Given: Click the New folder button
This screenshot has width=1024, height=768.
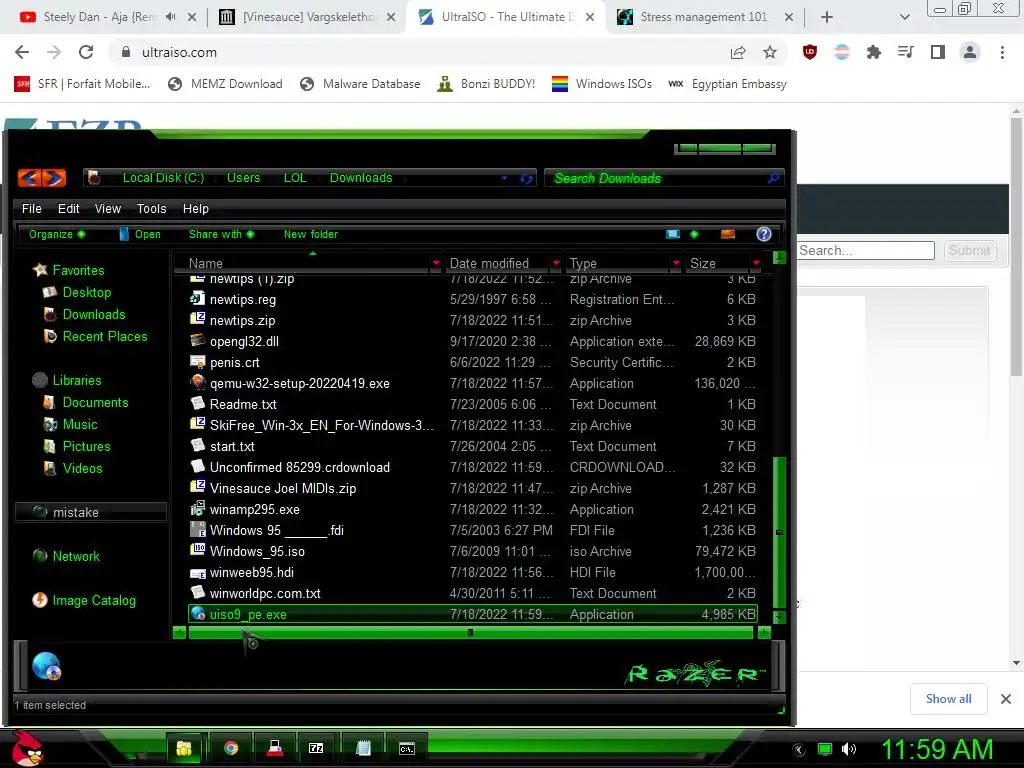Looking at the screenshot, I should point(311,234).
